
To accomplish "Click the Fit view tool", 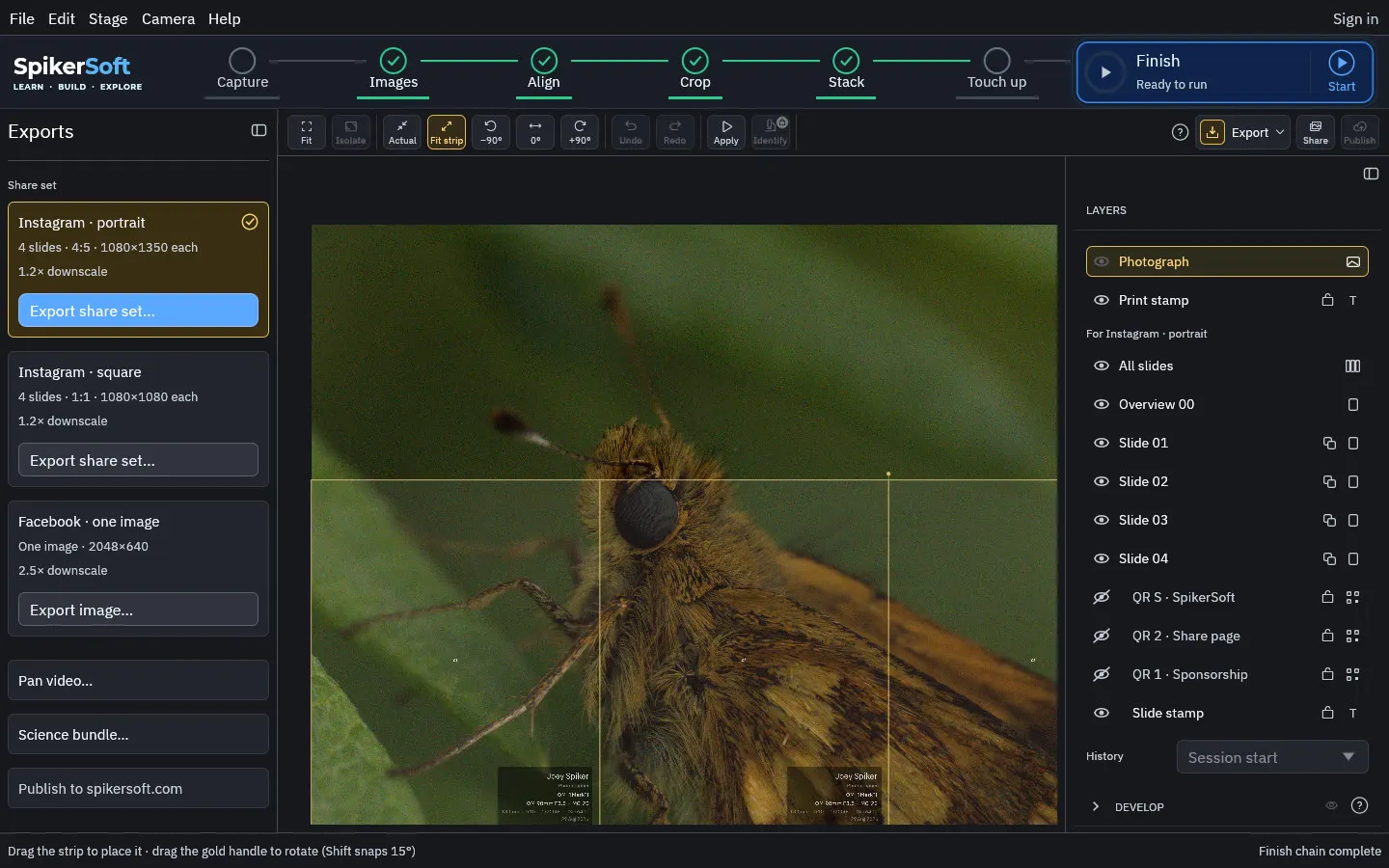I will (306, 132).
